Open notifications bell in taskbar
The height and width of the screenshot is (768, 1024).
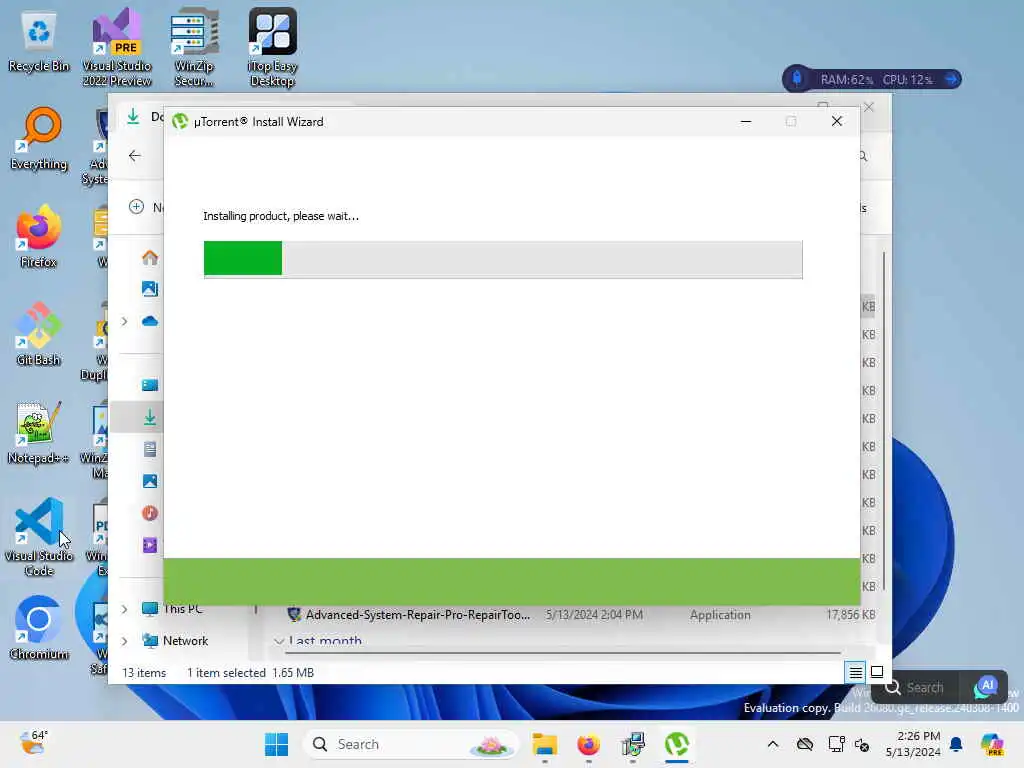click(x=956, y=744)
